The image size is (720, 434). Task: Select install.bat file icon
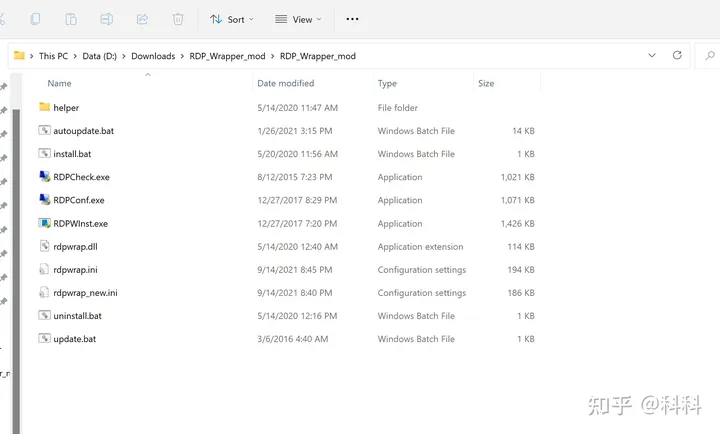(44, 153)
